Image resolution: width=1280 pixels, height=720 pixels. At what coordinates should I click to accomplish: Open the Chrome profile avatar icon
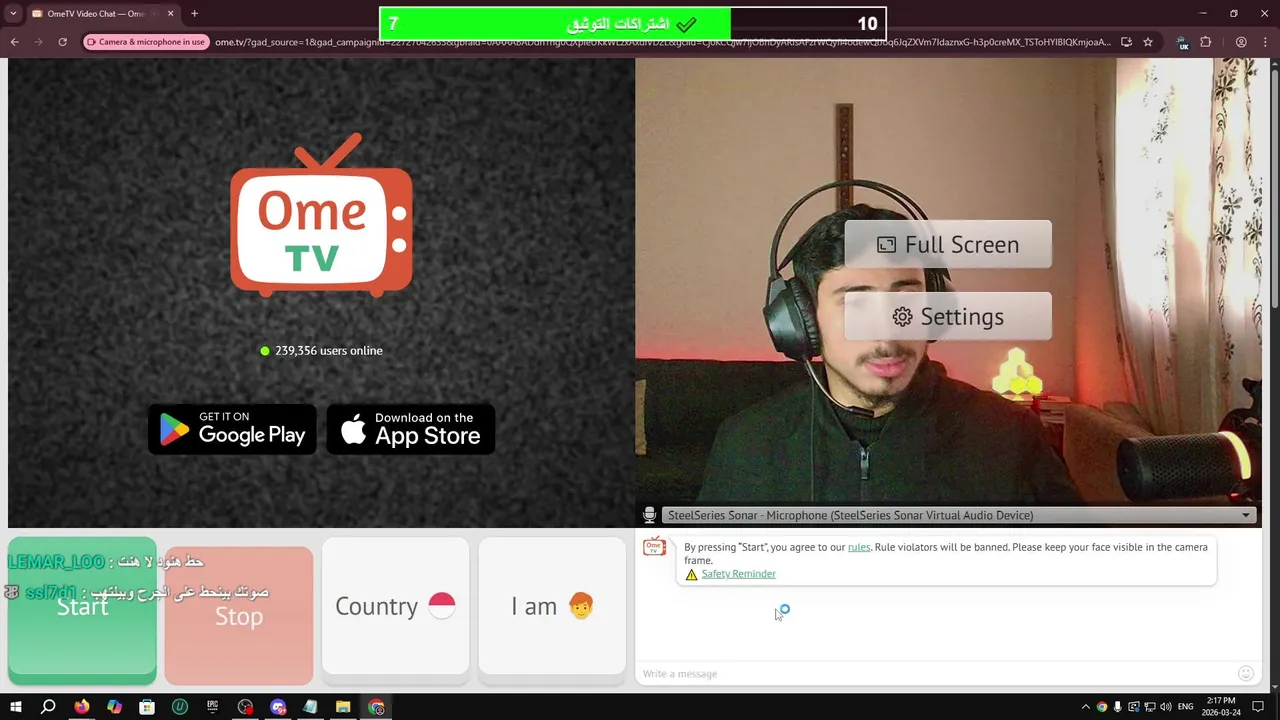pos(1241,42)
